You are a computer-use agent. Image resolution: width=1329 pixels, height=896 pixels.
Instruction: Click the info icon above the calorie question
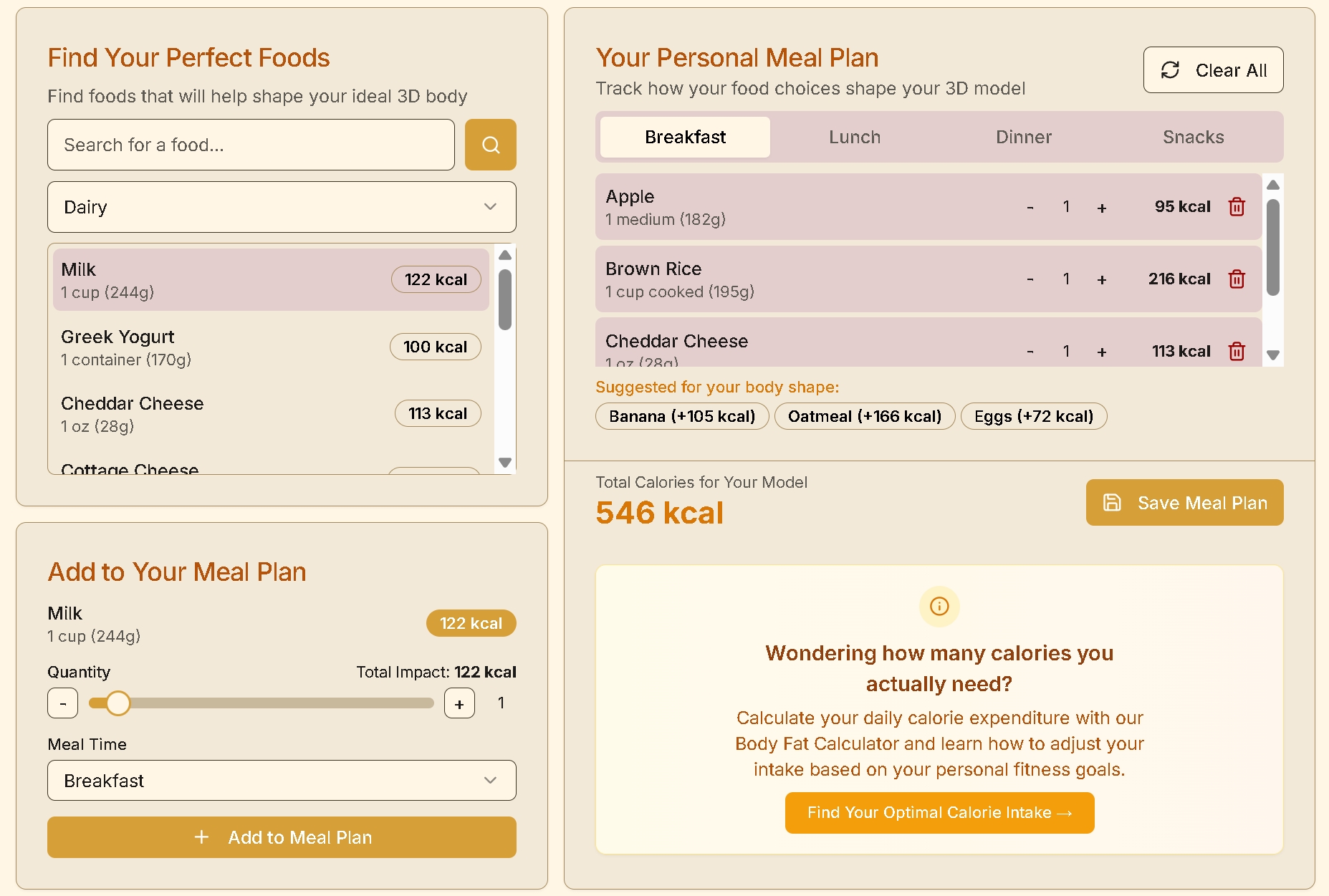tap(939, 607)
